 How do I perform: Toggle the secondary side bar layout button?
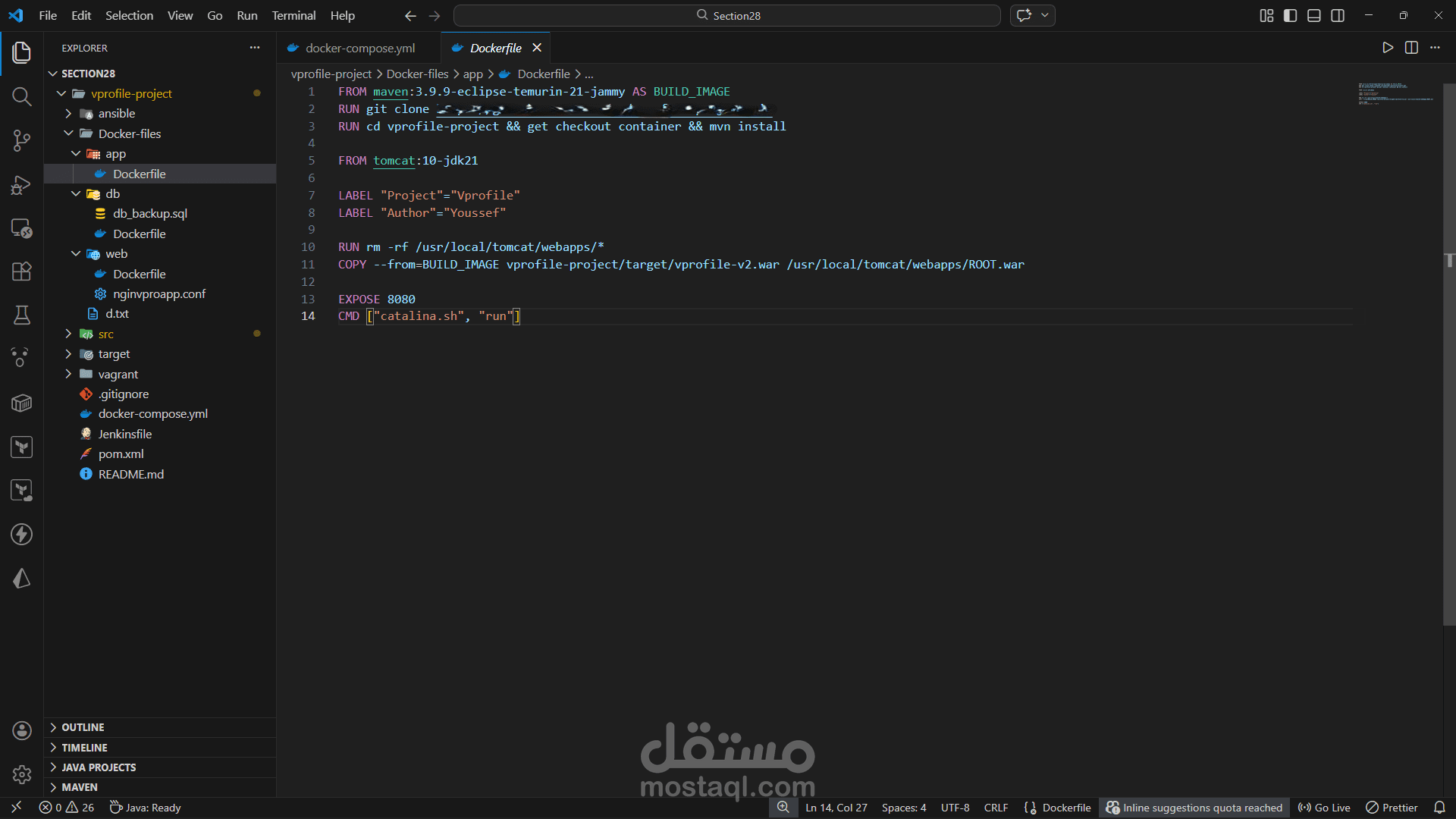click(1338, 15)
